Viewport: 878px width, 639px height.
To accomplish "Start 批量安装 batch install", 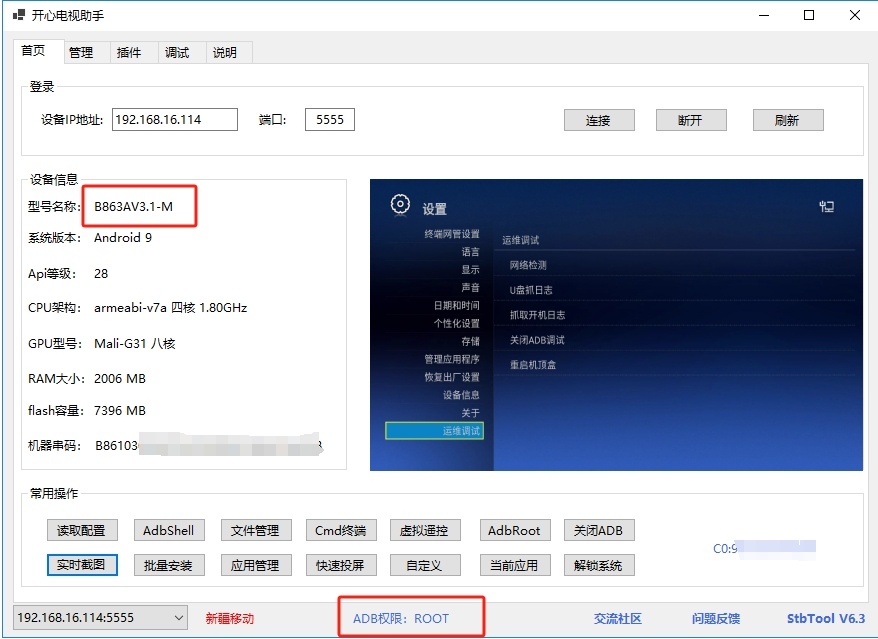I will (x=168, y=564).
